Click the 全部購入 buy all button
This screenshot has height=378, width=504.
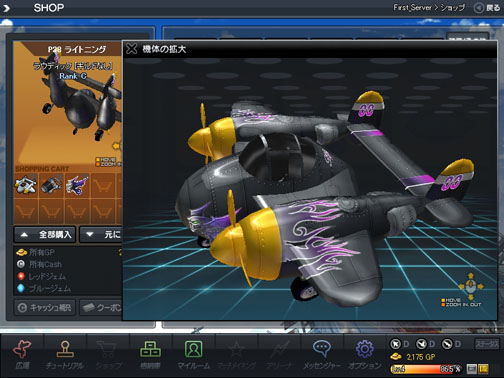click(x=45, y=235)
